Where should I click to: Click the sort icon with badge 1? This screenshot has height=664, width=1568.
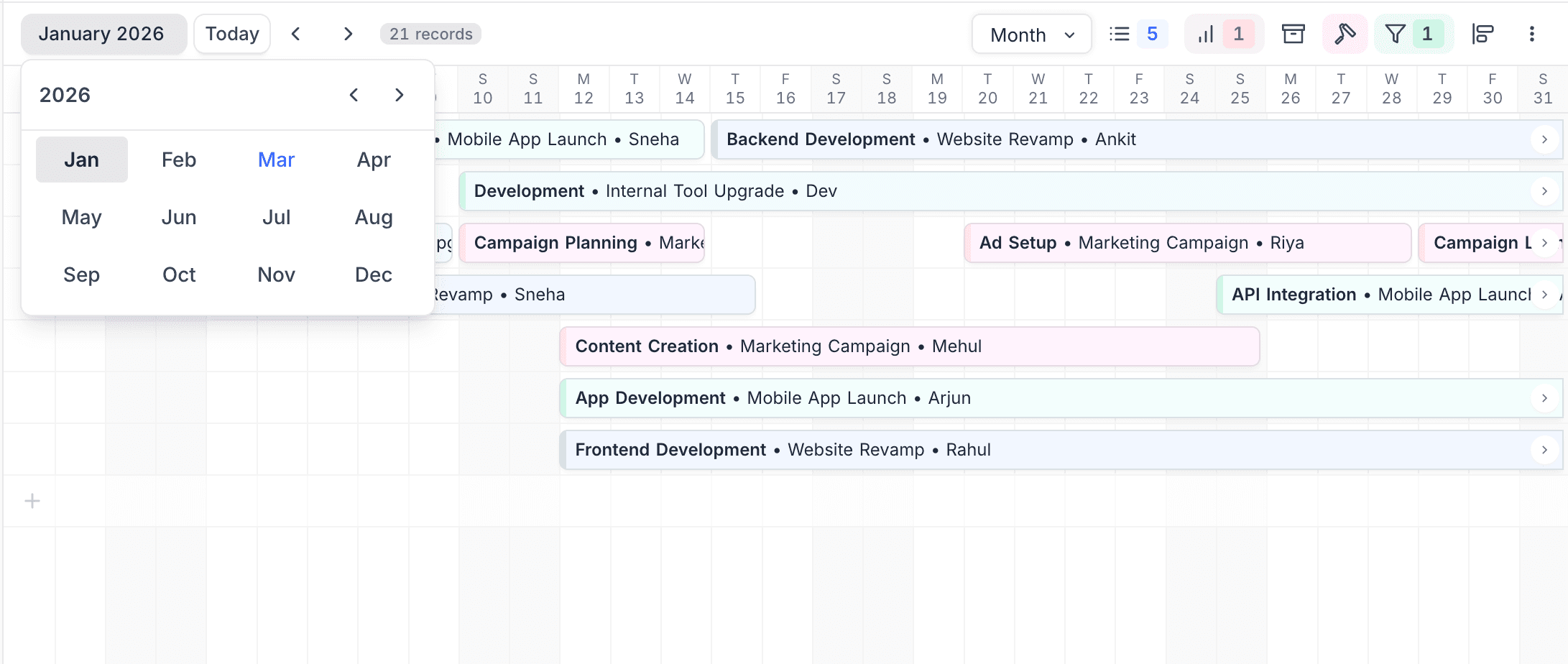click(x=1224, y=33)
